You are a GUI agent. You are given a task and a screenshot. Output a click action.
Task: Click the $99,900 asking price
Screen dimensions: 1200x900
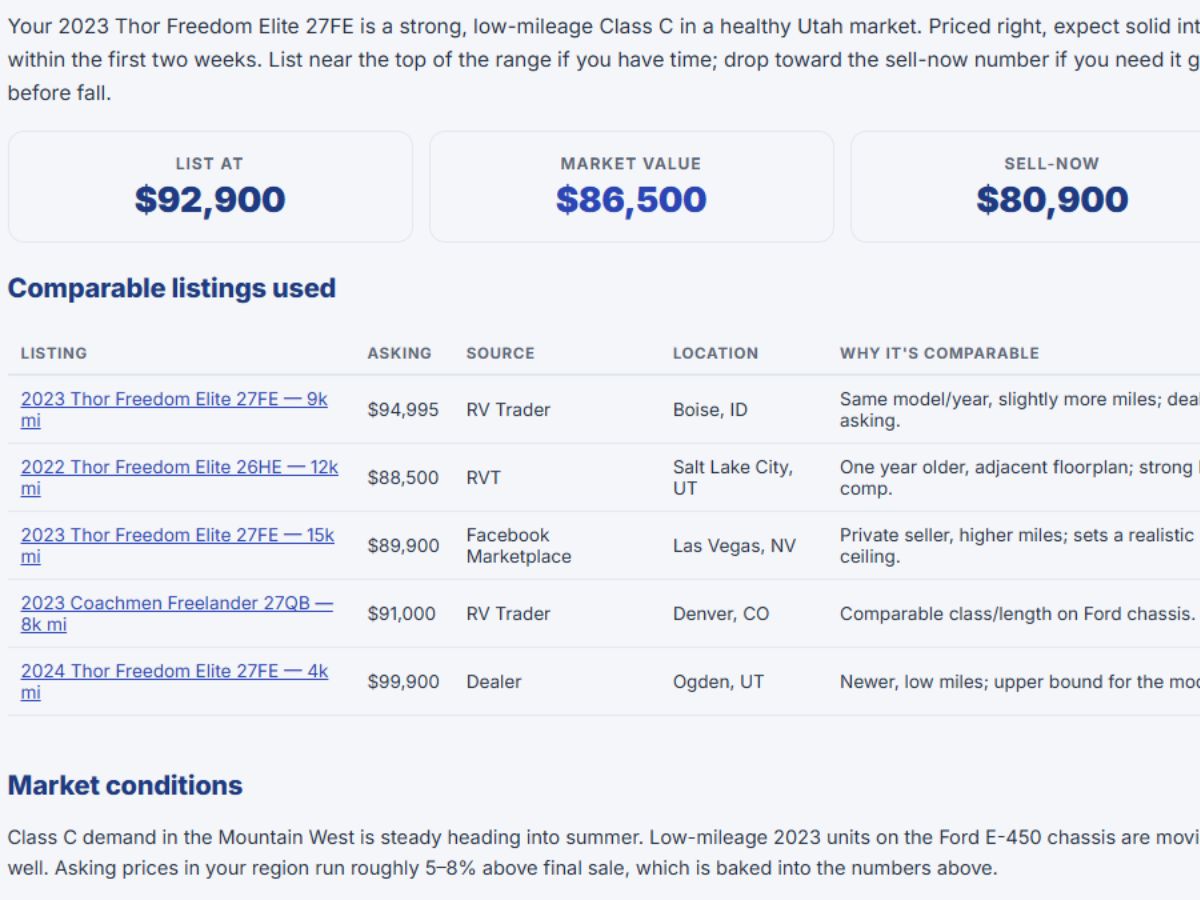403,682
